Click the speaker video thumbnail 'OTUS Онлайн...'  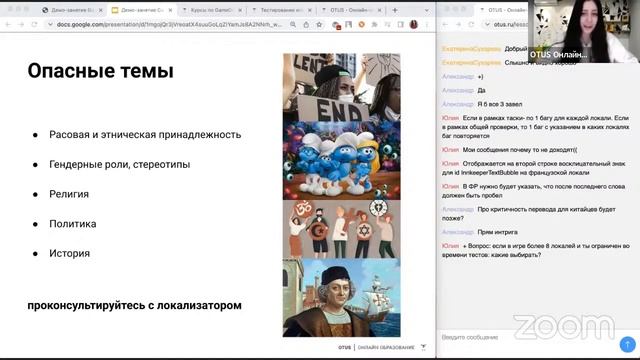[584, 31]
